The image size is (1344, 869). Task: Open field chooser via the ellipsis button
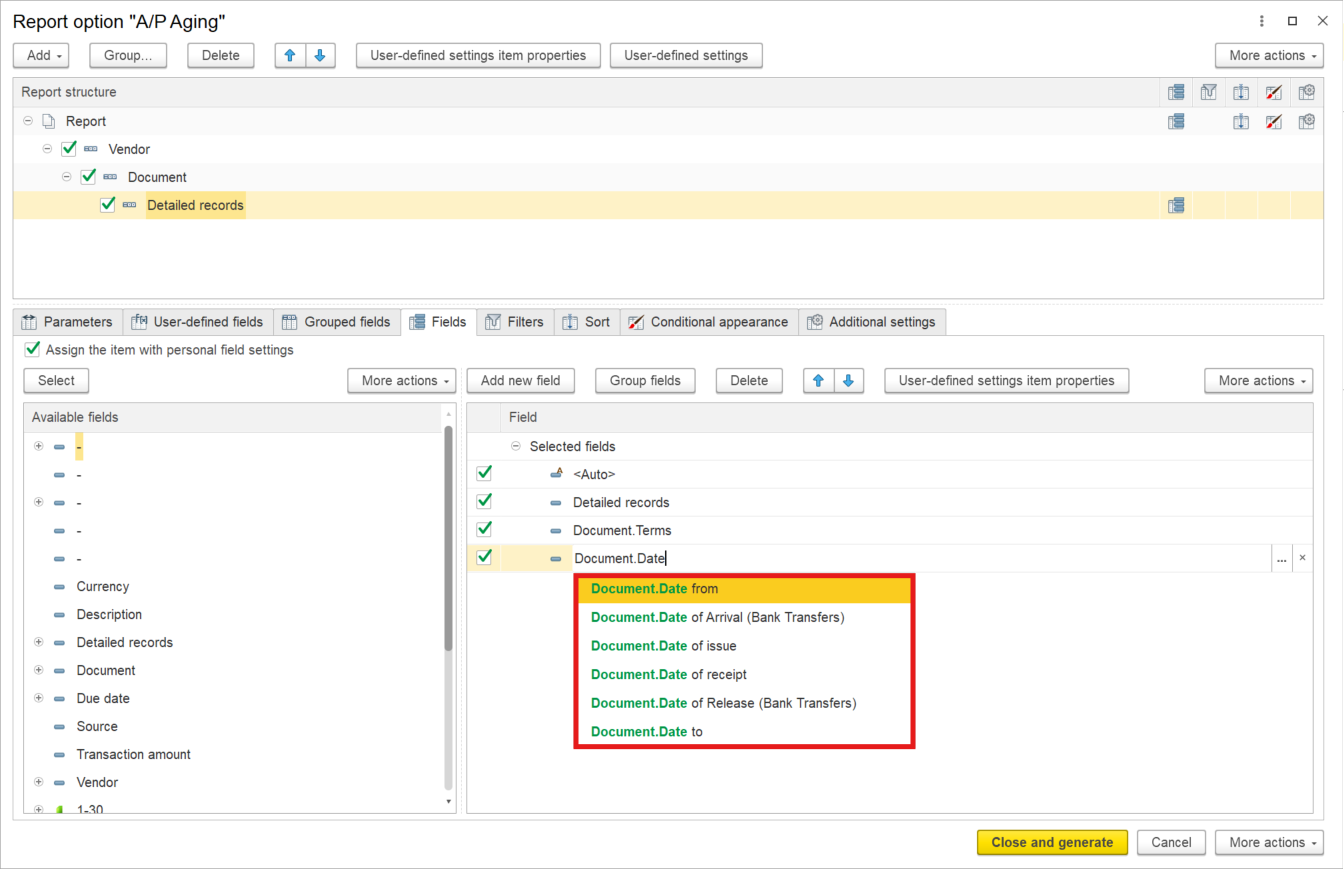click(1282, 558)
